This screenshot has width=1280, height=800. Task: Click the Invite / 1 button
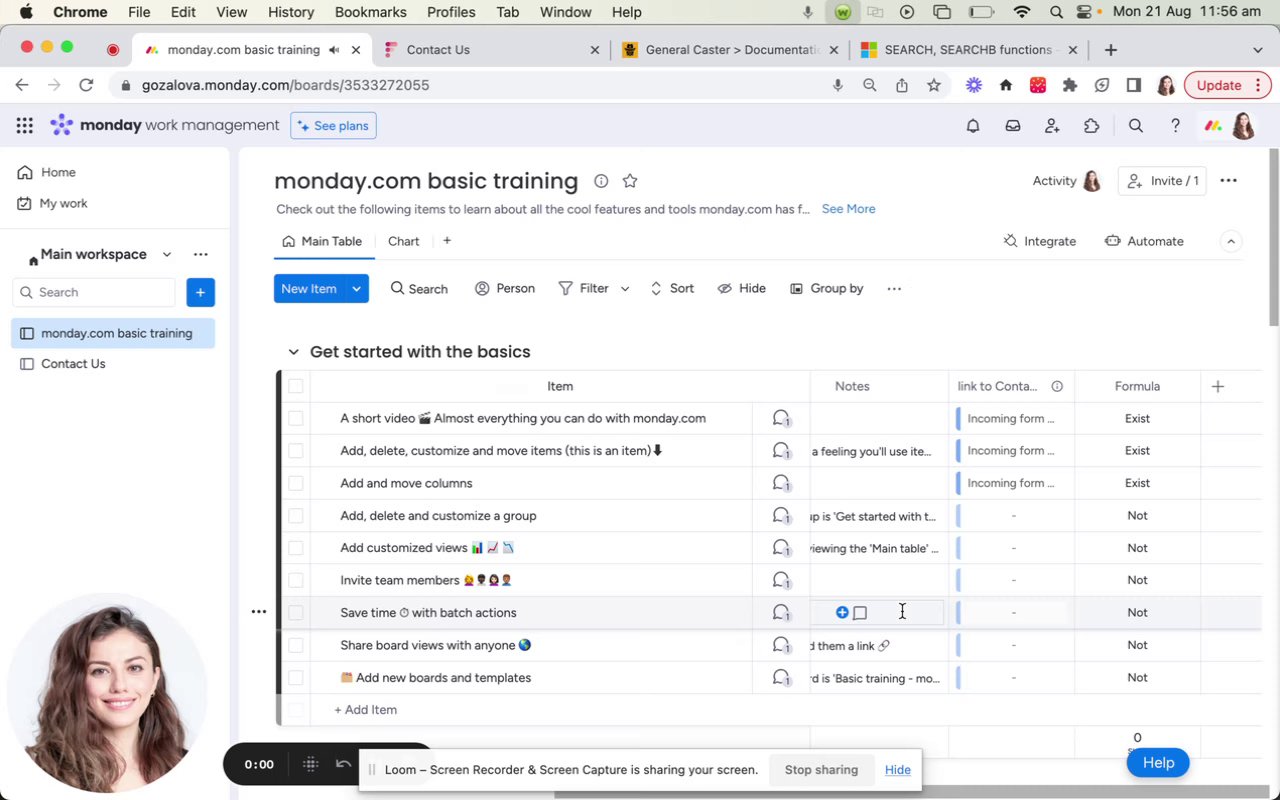coord(1162,181)
